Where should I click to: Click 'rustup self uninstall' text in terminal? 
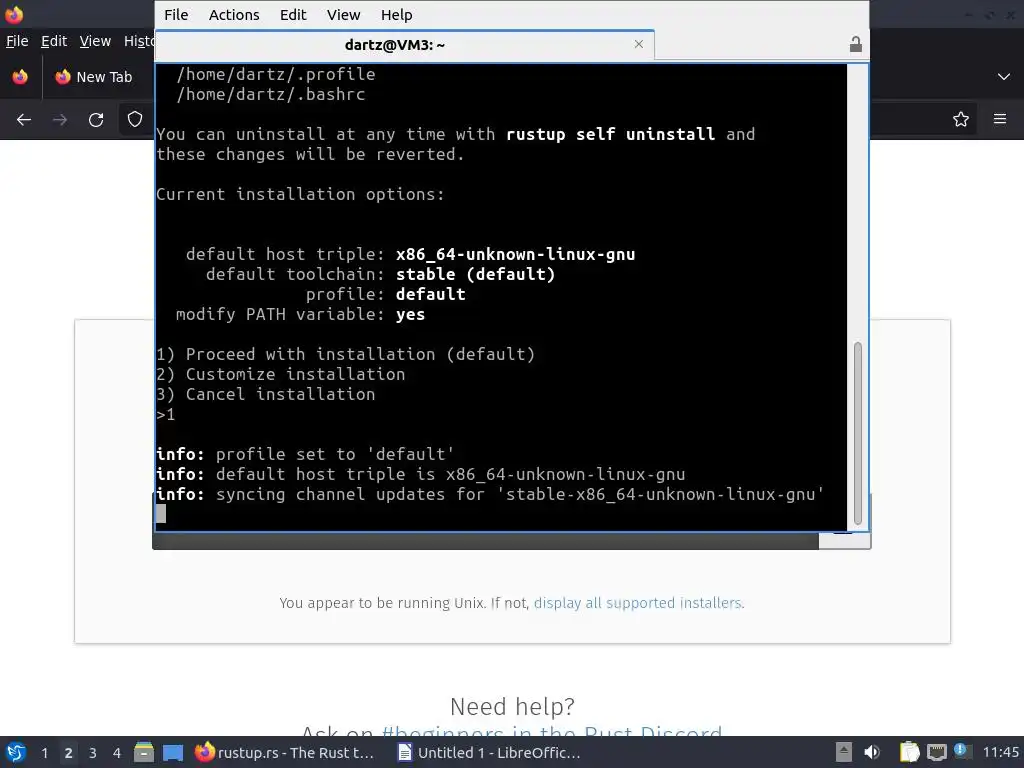pos(611,134)
